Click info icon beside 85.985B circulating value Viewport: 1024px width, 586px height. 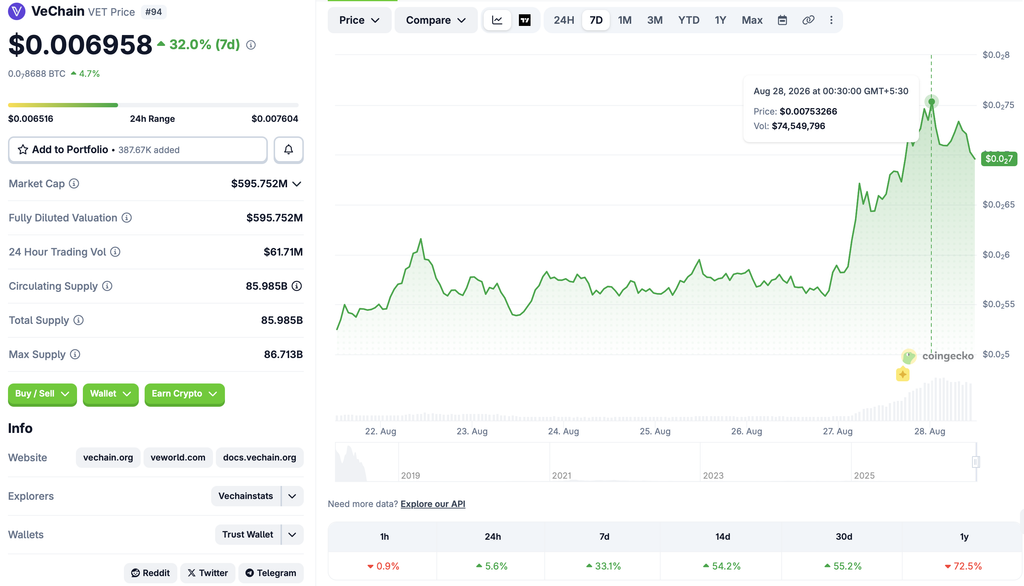(x=296, y=286)
